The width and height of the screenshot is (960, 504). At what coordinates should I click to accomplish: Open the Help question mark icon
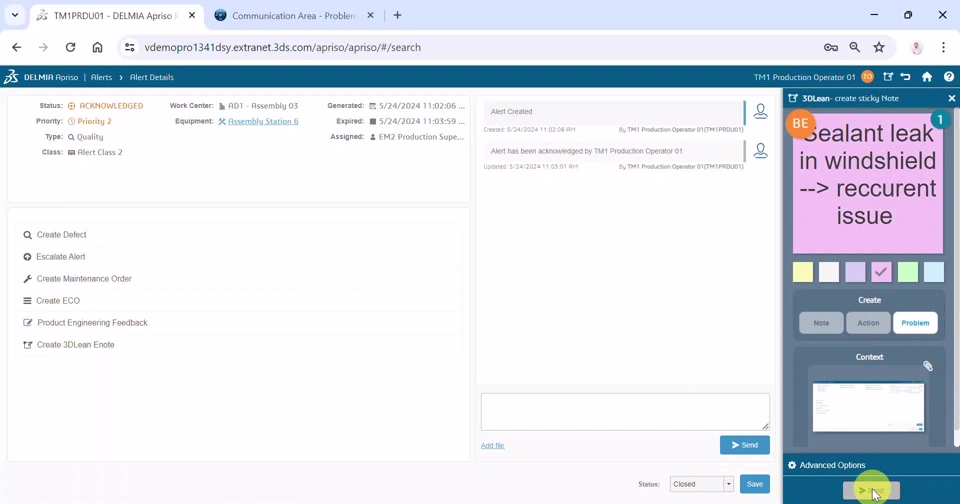(948, 77)
